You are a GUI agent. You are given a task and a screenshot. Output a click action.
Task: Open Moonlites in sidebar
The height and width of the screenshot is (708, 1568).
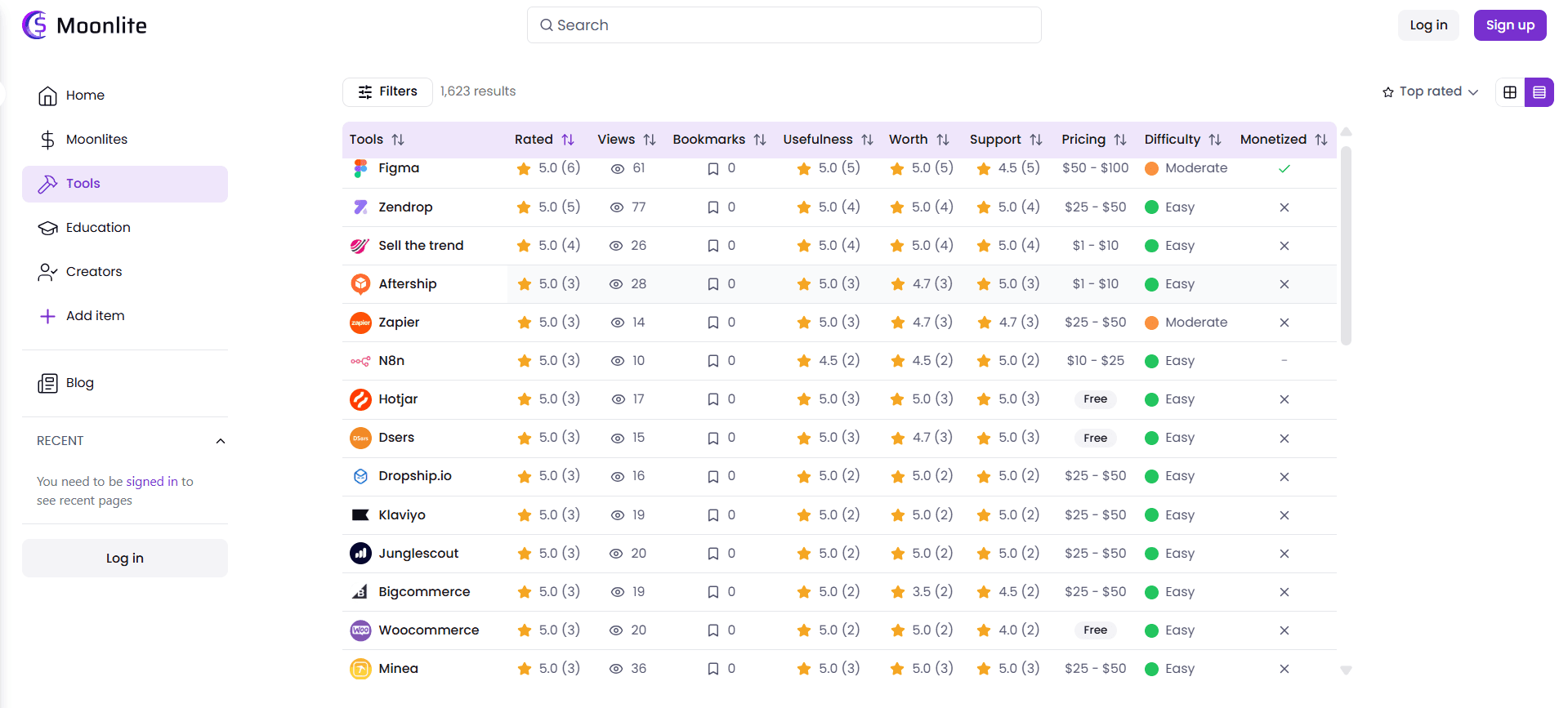click(125, 140)
